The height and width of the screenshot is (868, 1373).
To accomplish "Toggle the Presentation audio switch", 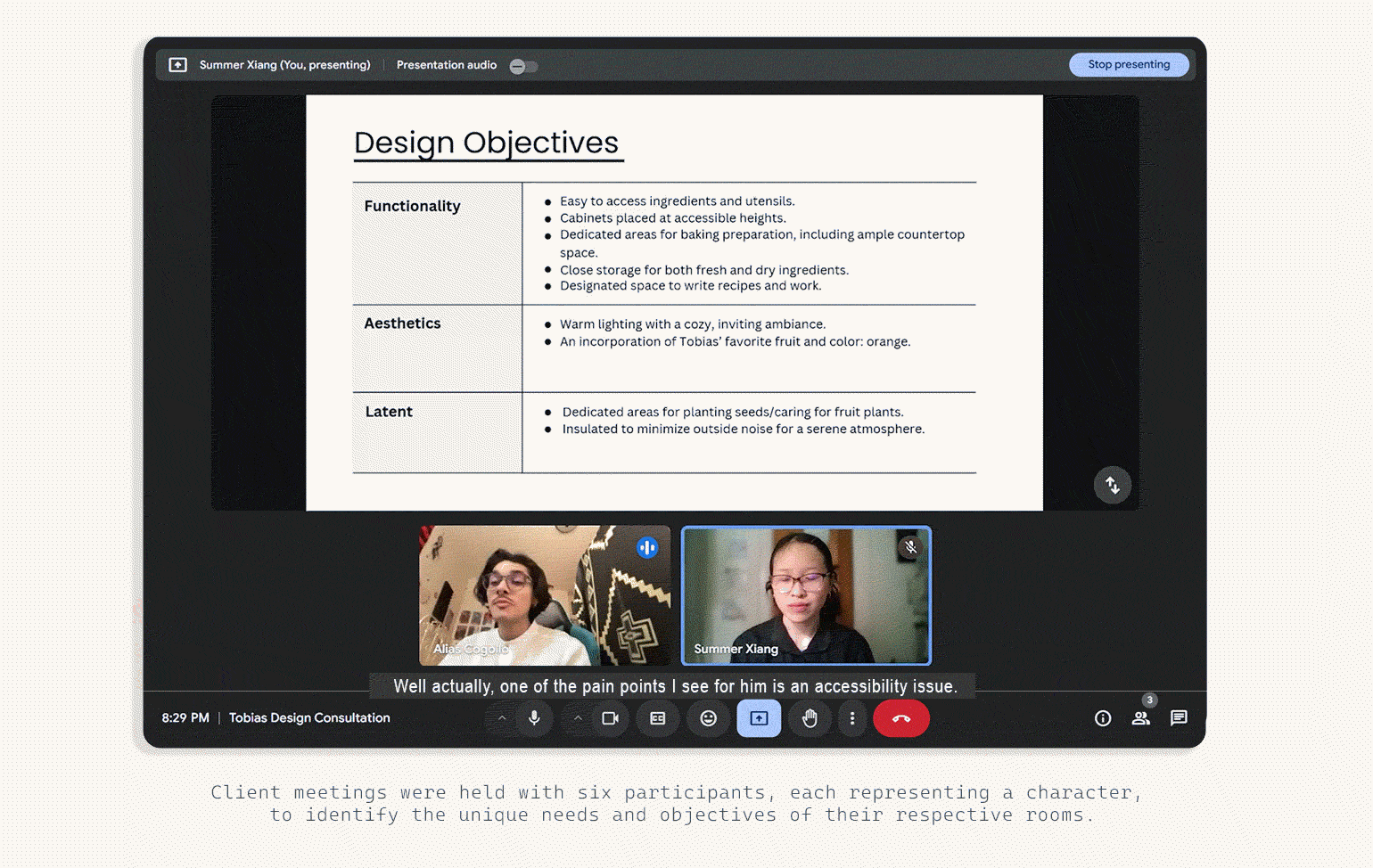I will click(x=523, y=66).
